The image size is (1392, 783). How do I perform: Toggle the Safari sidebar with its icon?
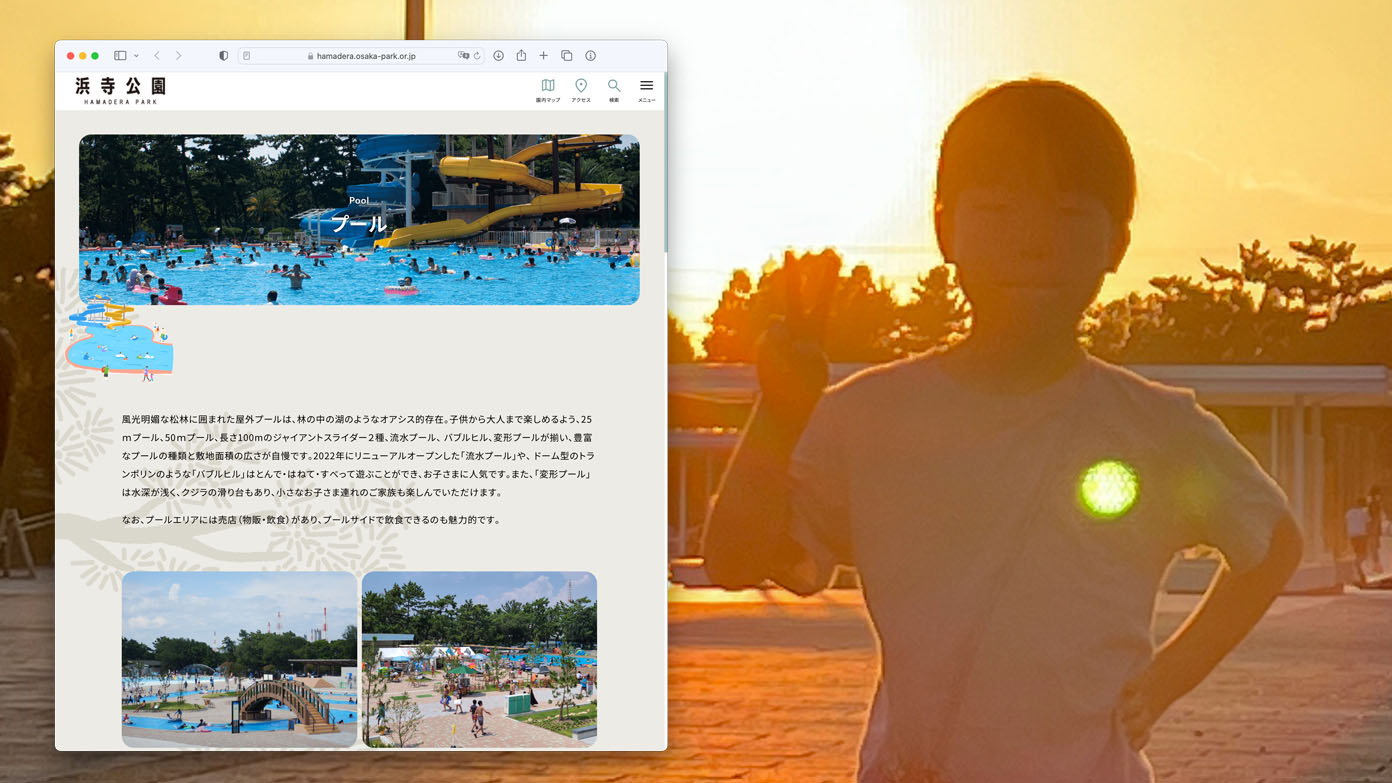(x=120, y=55)
